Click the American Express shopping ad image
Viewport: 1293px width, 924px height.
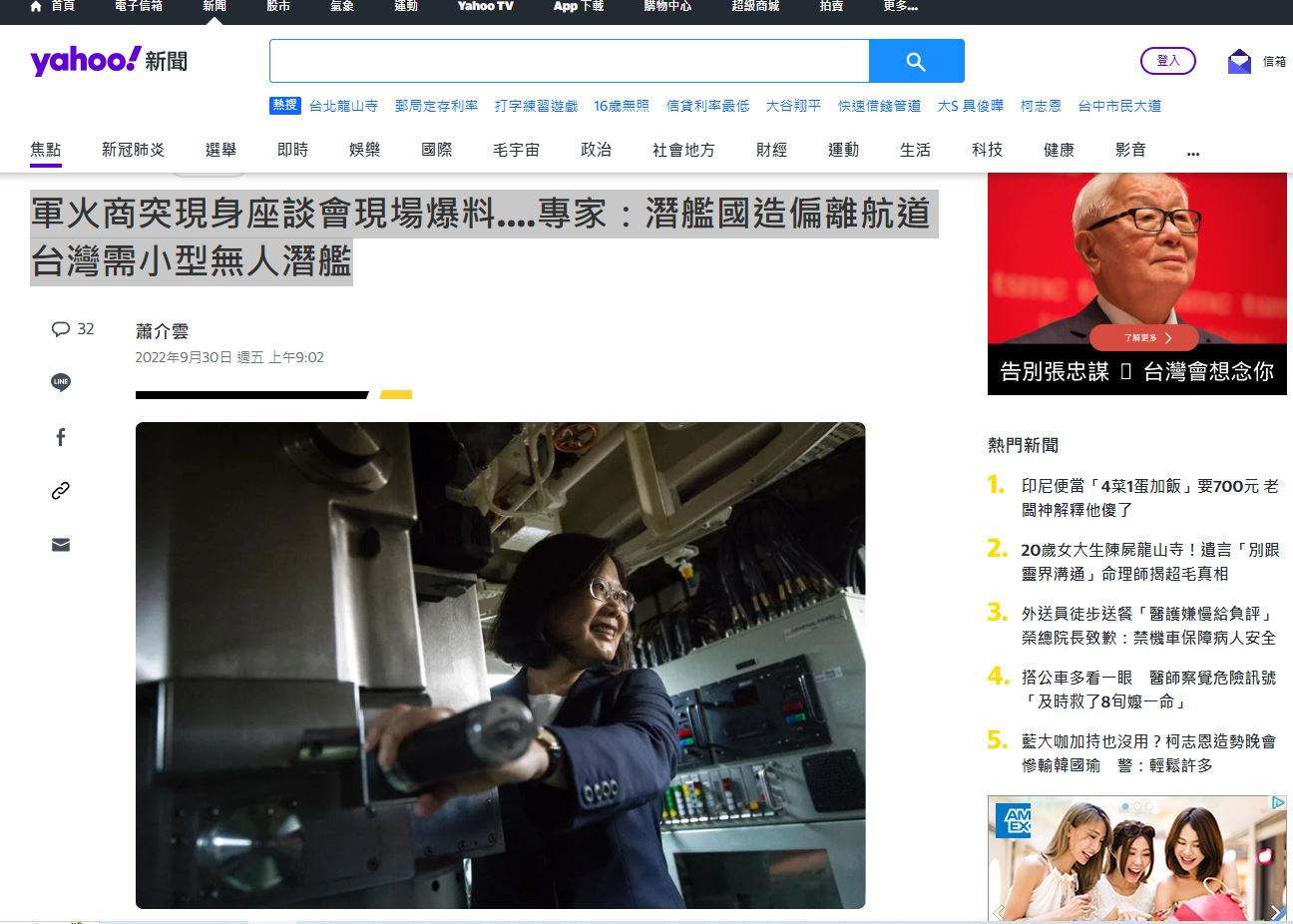tap(1137, 858)
